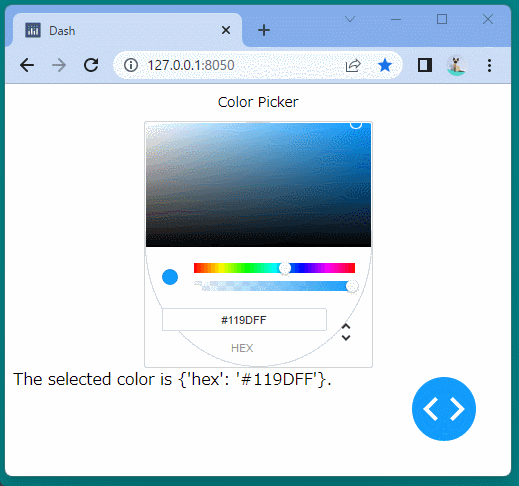Viewport: 519px width, 486px height.
Task: Open the tab search chevron
Action: coord(350,19)
